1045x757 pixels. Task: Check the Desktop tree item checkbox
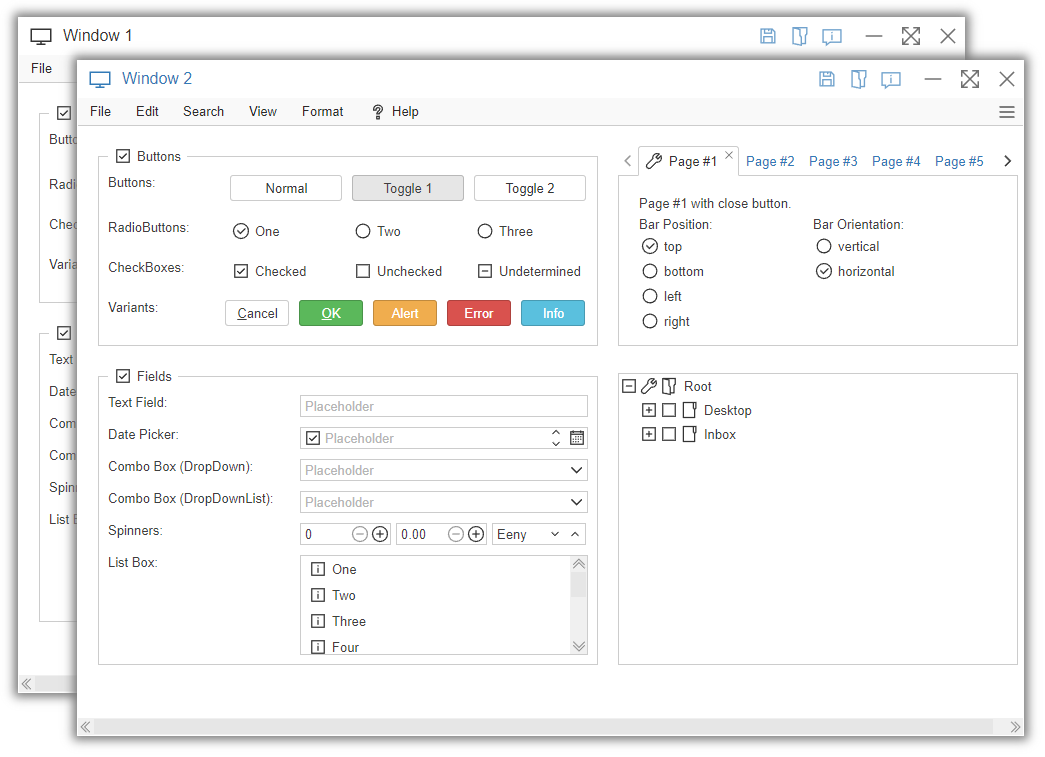(x=669, y=410)
